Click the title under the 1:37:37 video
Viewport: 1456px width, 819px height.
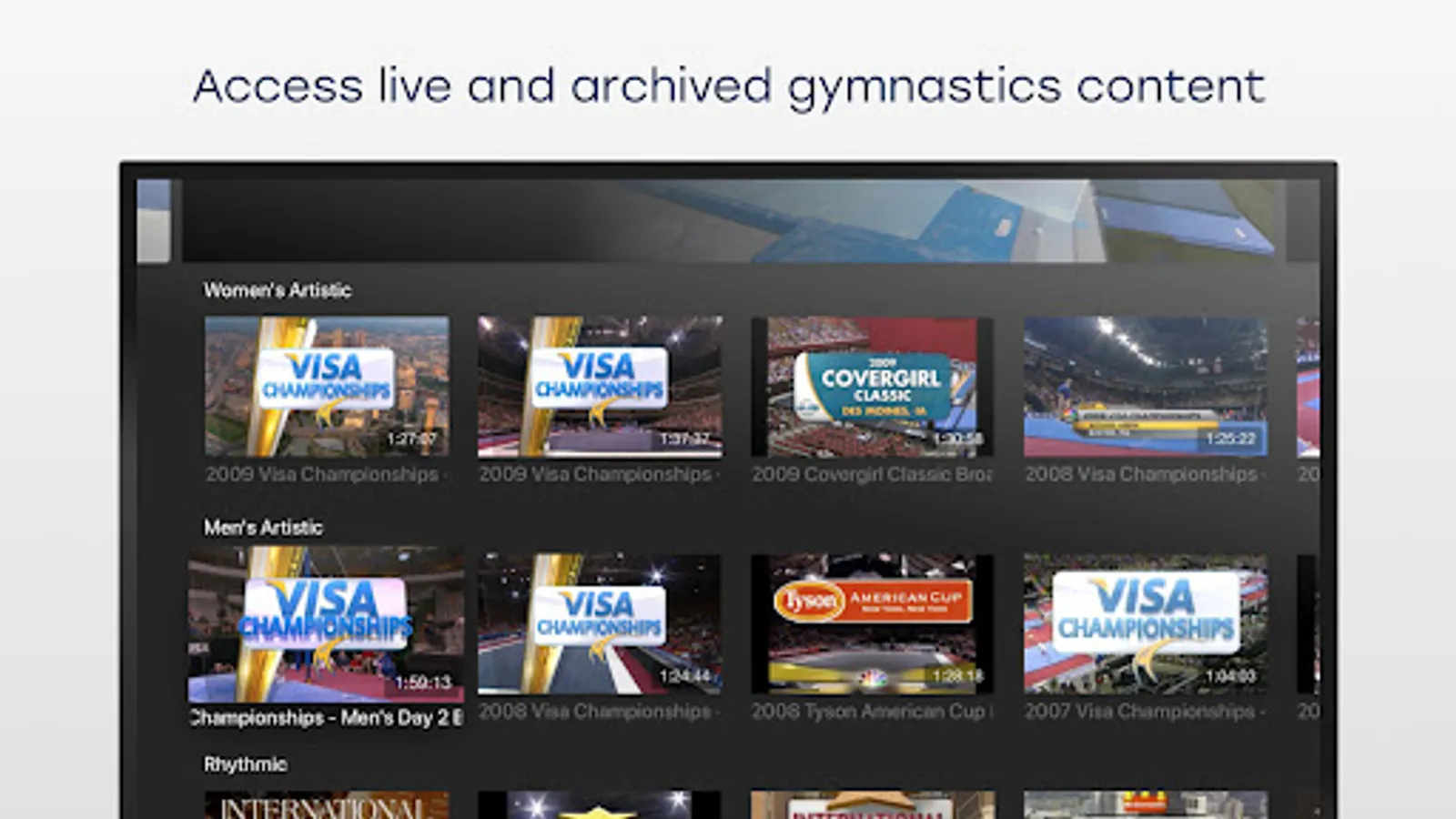point(599,474)
